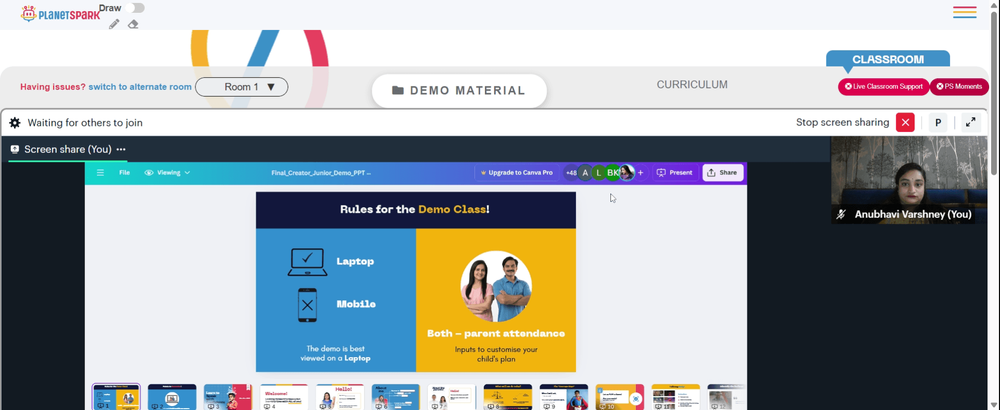Select slide thumbnail 2
1000x410 pixels.
[172, 397]
